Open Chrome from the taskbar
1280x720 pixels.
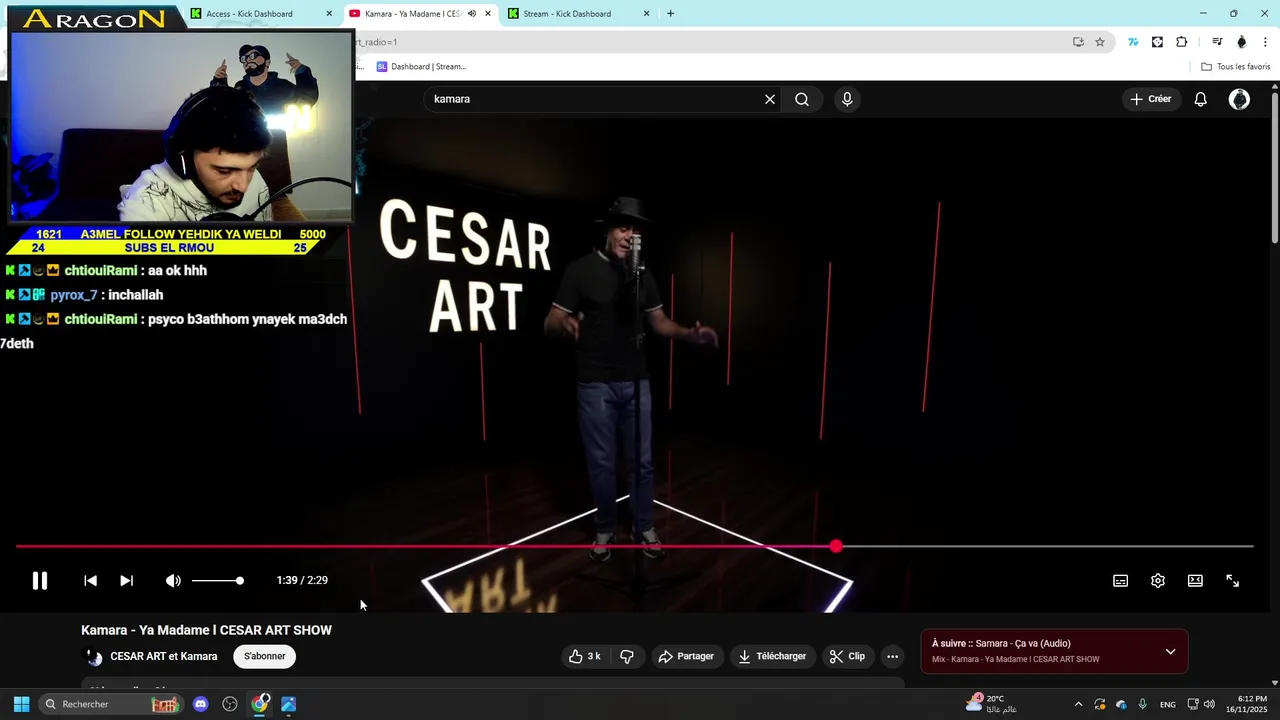[x=260, y=704]
